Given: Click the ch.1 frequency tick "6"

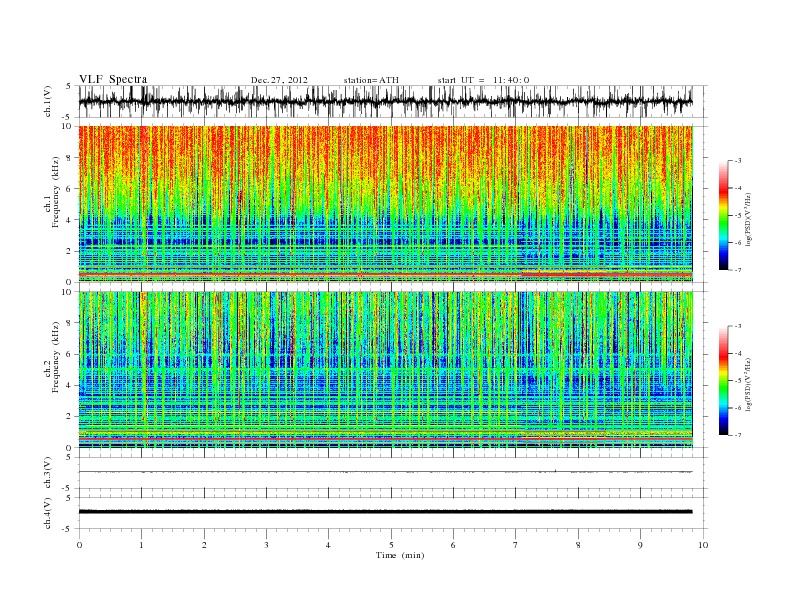Looking at the screenshot, I should click(69, 189).
